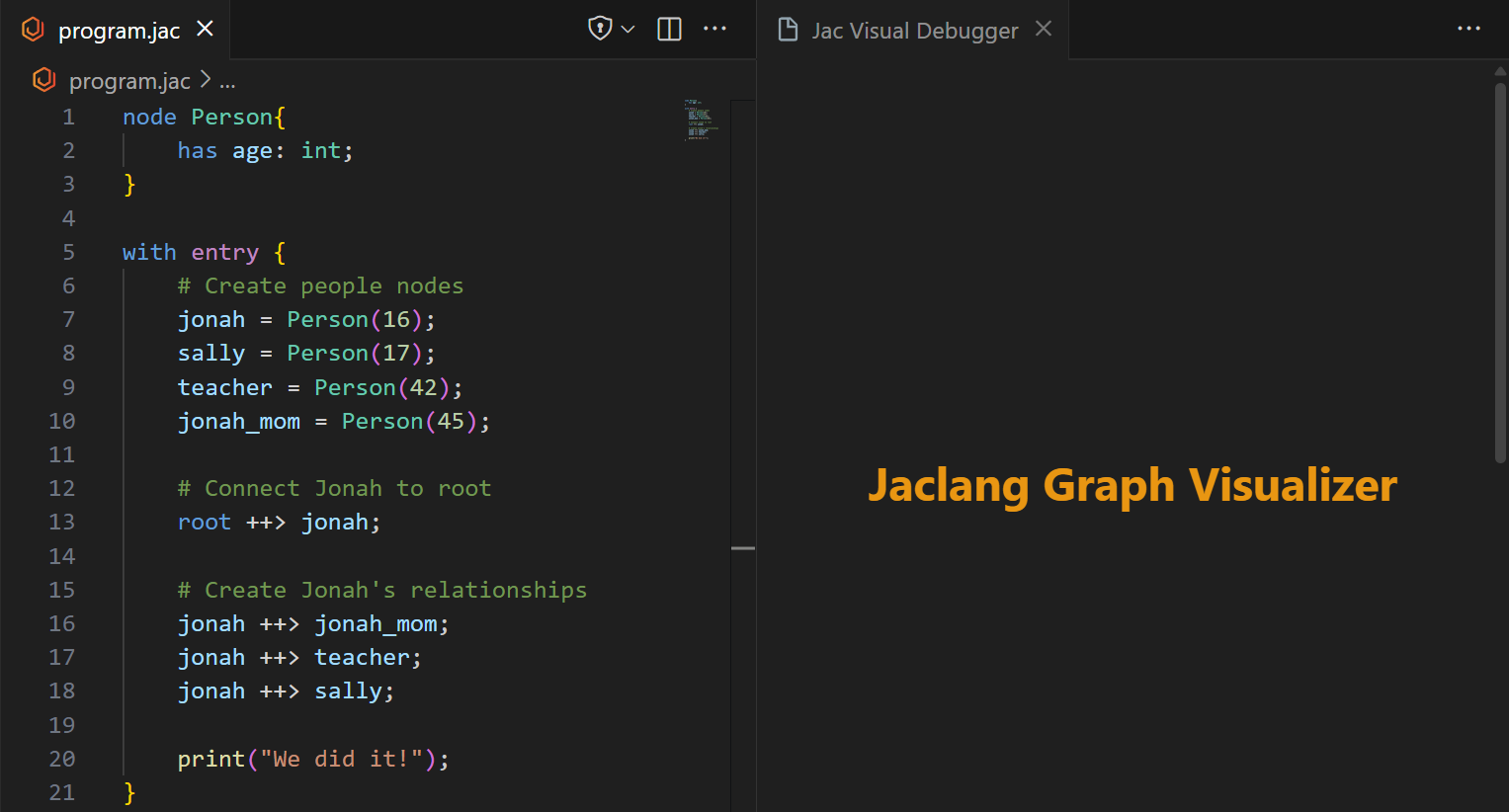
Task: Click the Jaclang Graph Visualizer heading
Action: 1132,485
